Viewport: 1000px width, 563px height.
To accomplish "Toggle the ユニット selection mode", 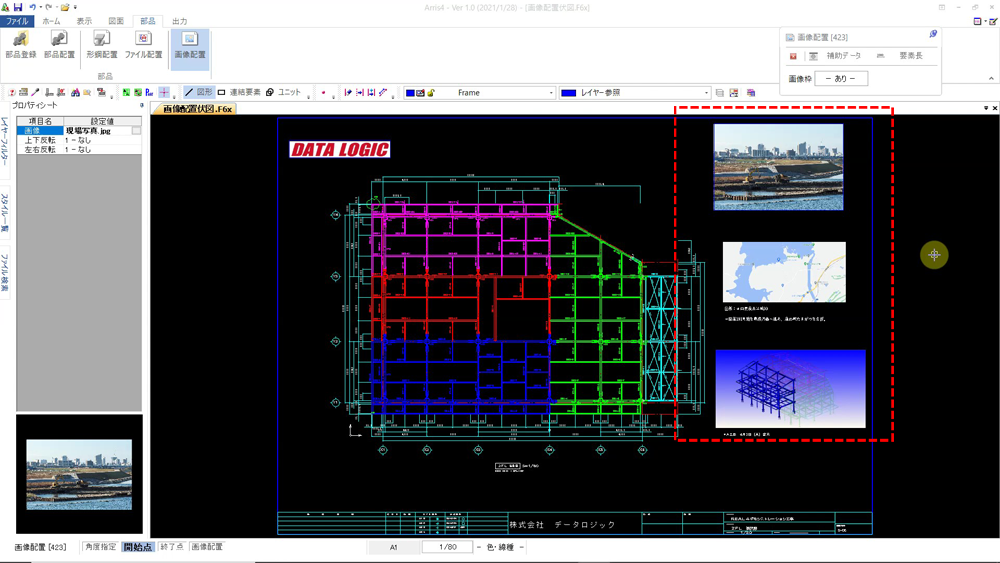I will coord(283,93).
